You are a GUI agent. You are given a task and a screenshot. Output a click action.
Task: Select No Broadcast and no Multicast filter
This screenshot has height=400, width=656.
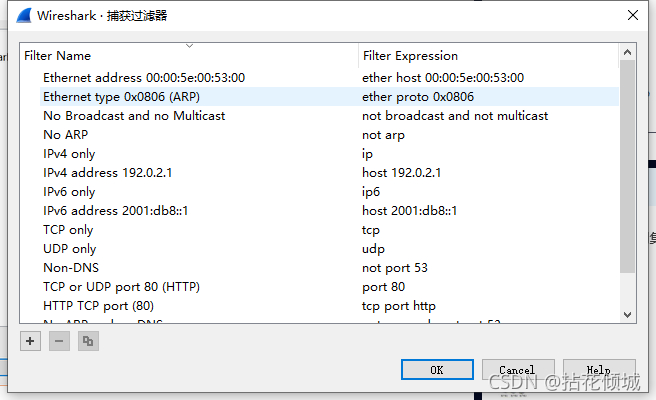134,116
